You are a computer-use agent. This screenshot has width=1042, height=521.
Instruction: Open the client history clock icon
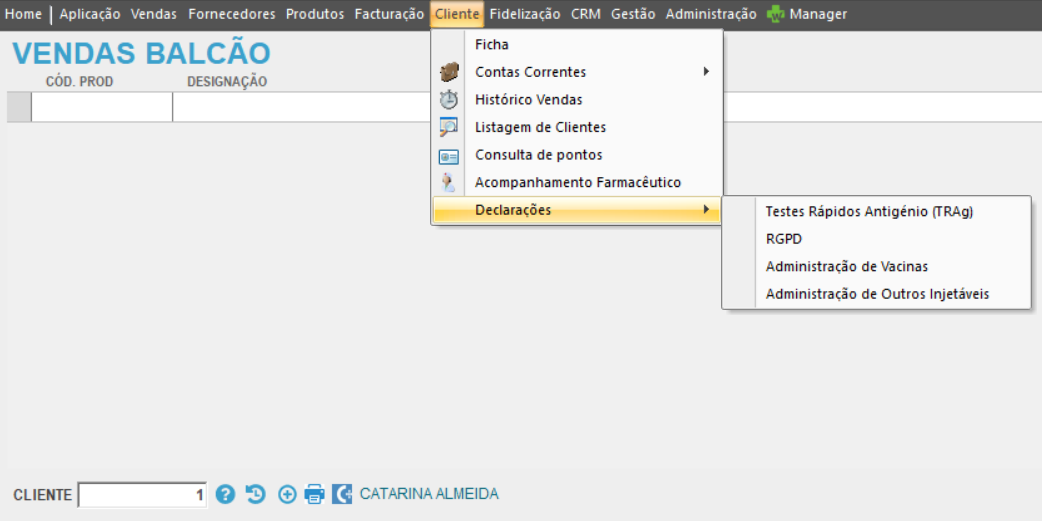click(x=256, y=494)
